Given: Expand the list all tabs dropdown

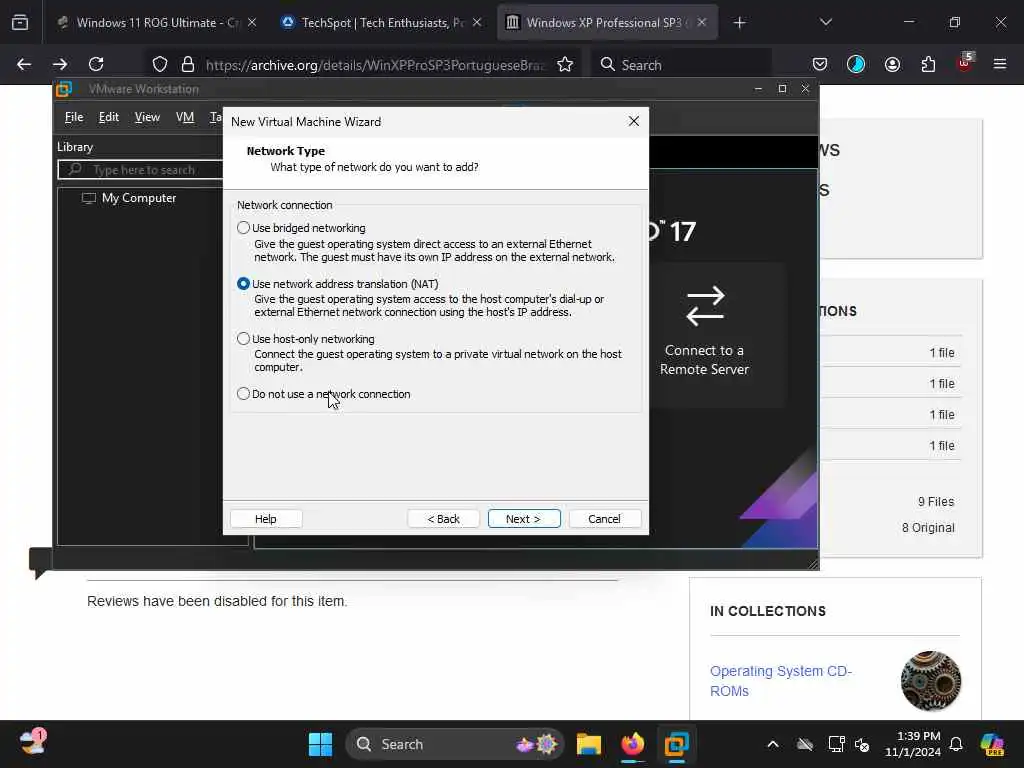Looking at the screenshot, I should (x=825, y=23).
